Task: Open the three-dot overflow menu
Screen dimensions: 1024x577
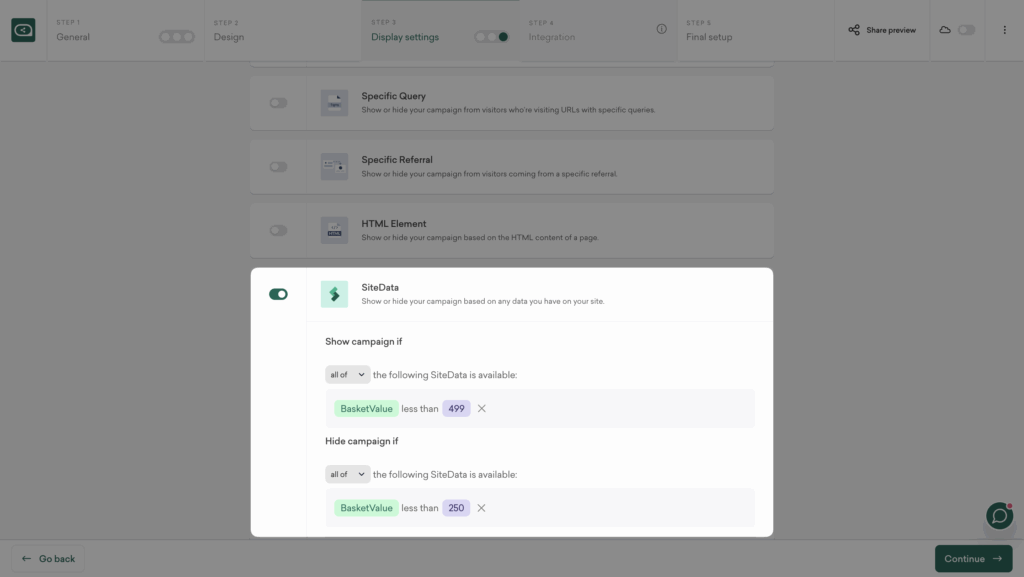Action: click(x=1004, y=30)
